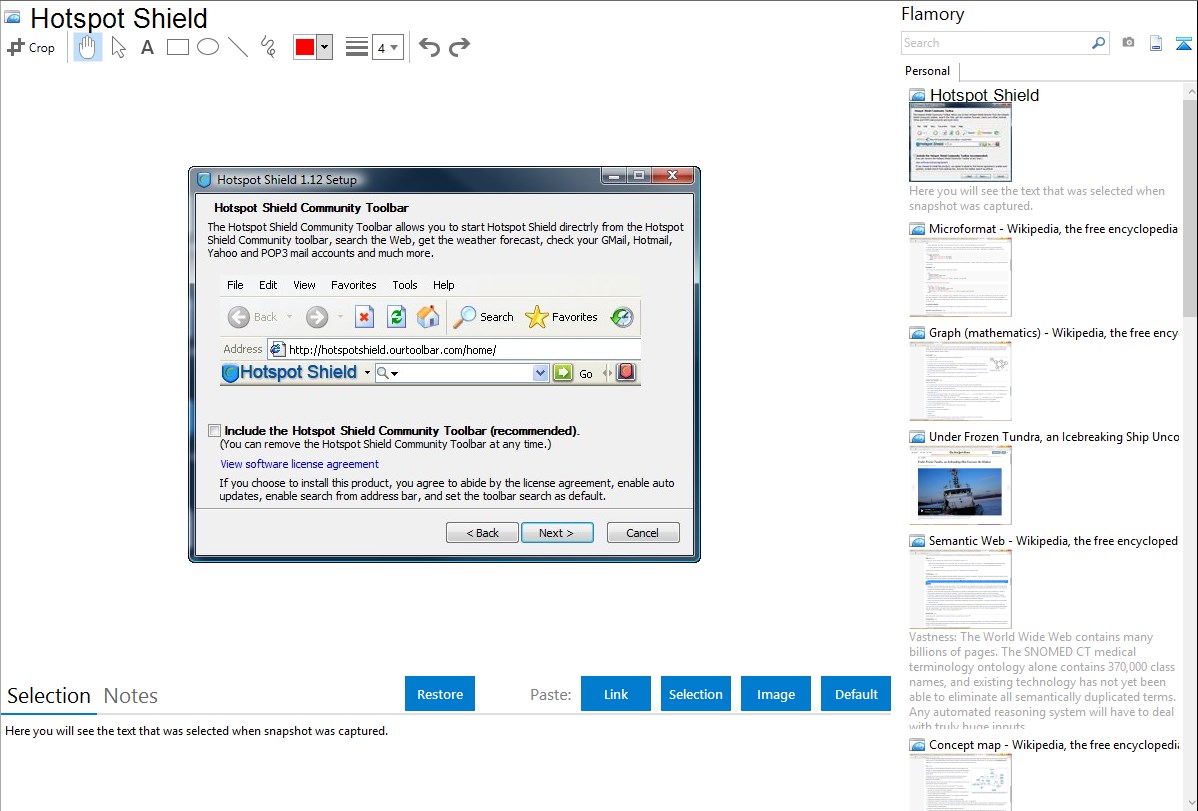Tick the Include Hotspot Shield Community Toolbar checkbox
The height and width of the screenshot is (811, 1198).
(215, 430)
